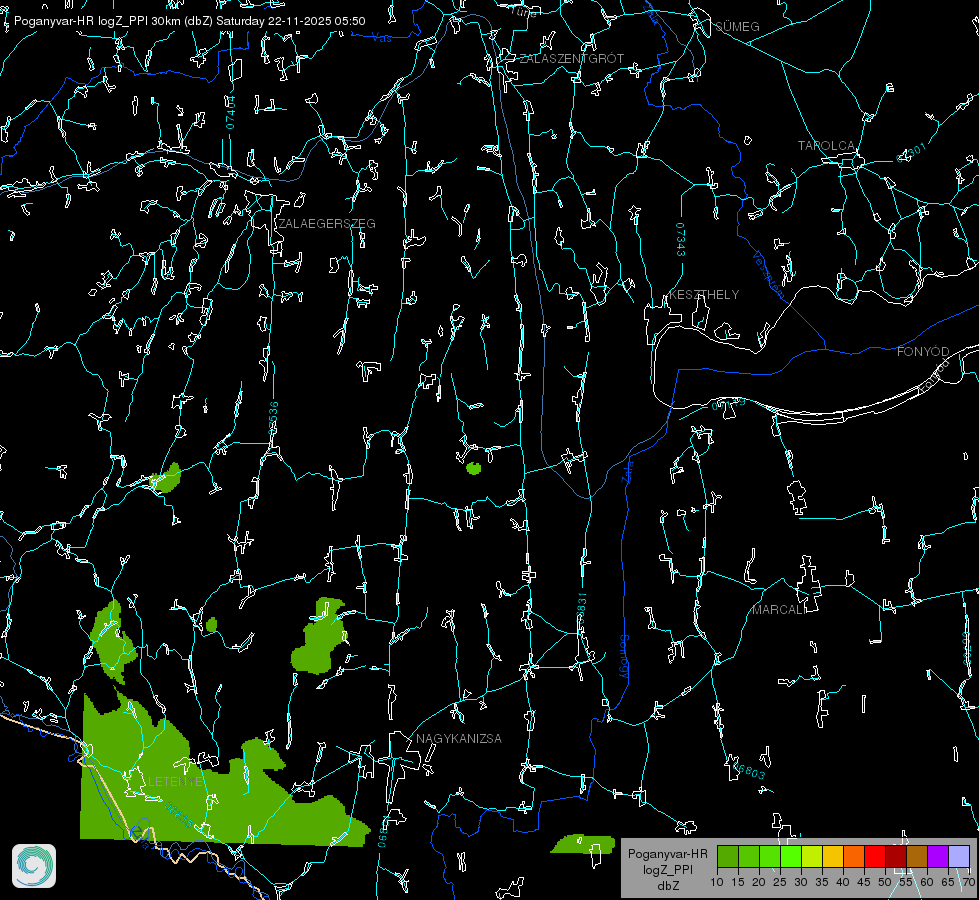Screen dimensions: 979x900
Task: Click the Somogy county label
Action: pyautogui.click(x=623, y=657)
